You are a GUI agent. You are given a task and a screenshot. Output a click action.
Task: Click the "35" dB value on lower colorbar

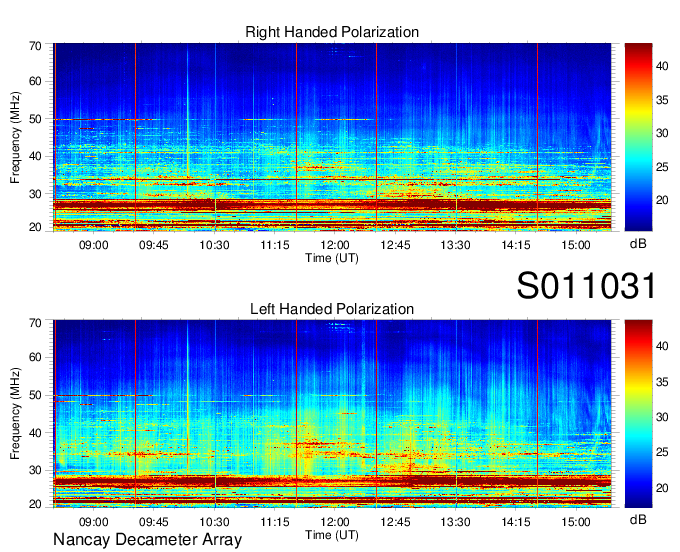[x=662, y=382]
